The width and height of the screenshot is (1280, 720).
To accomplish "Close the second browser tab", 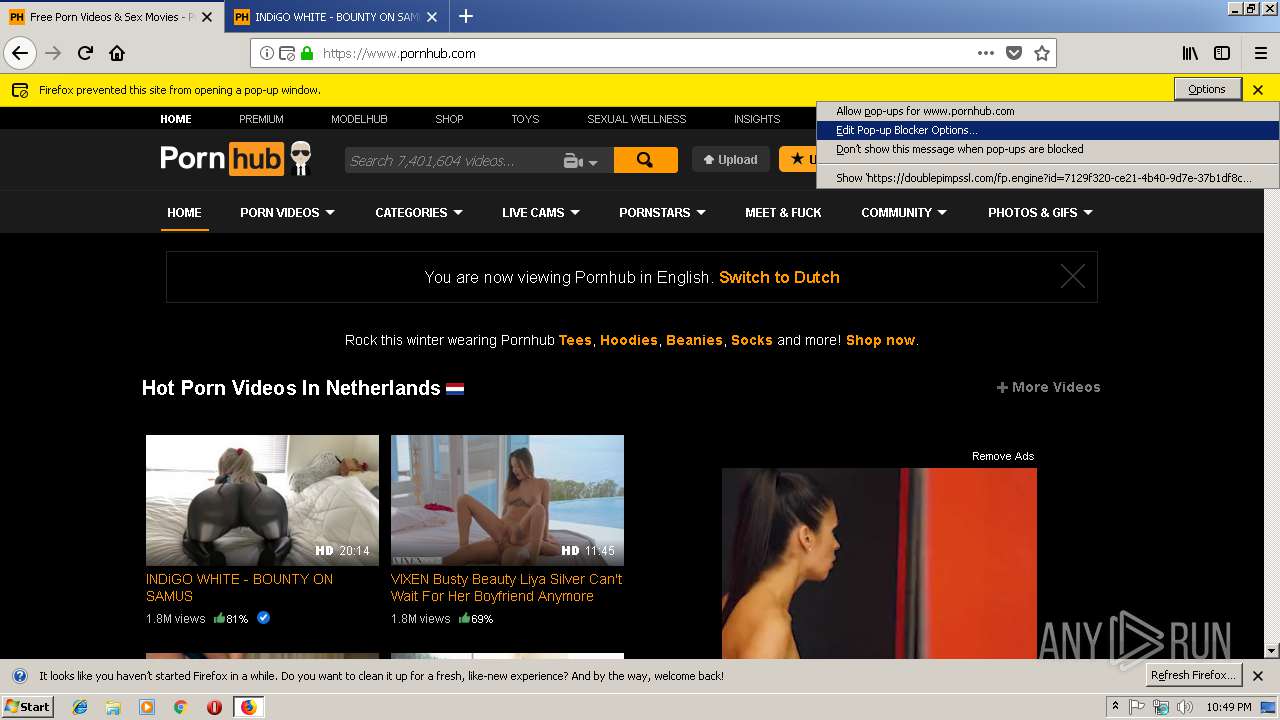I will tap(431, 17).
